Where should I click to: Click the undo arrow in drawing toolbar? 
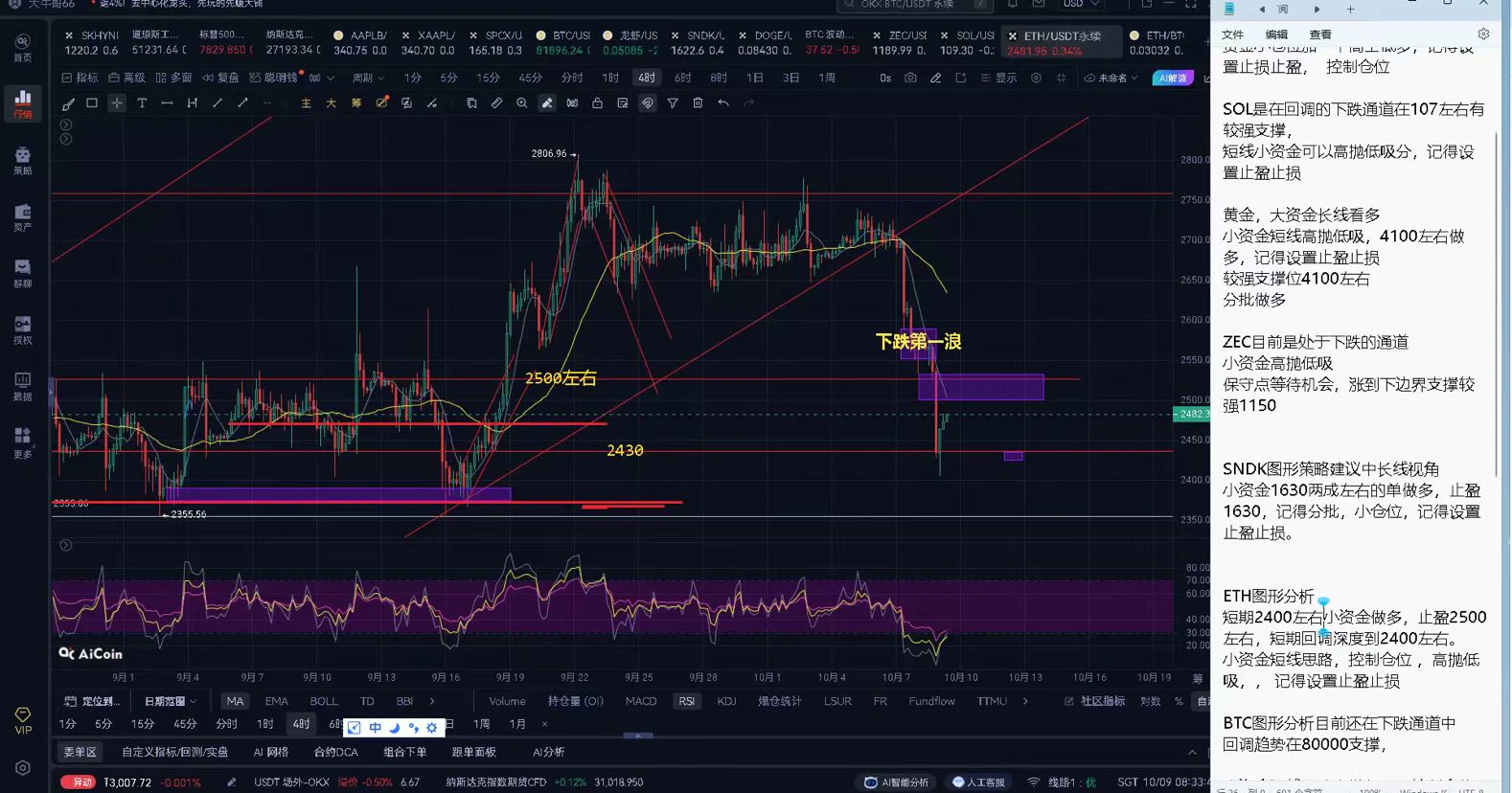723,103
